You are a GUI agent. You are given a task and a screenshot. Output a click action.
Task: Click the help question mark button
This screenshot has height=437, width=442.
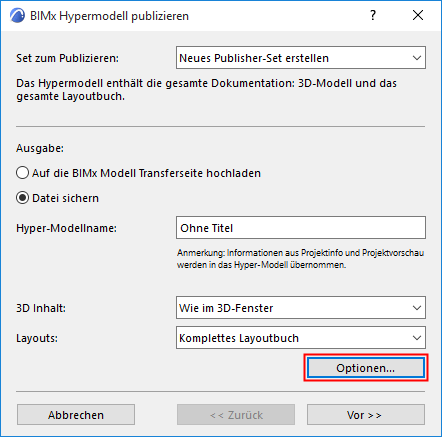[x=373, y=15]
